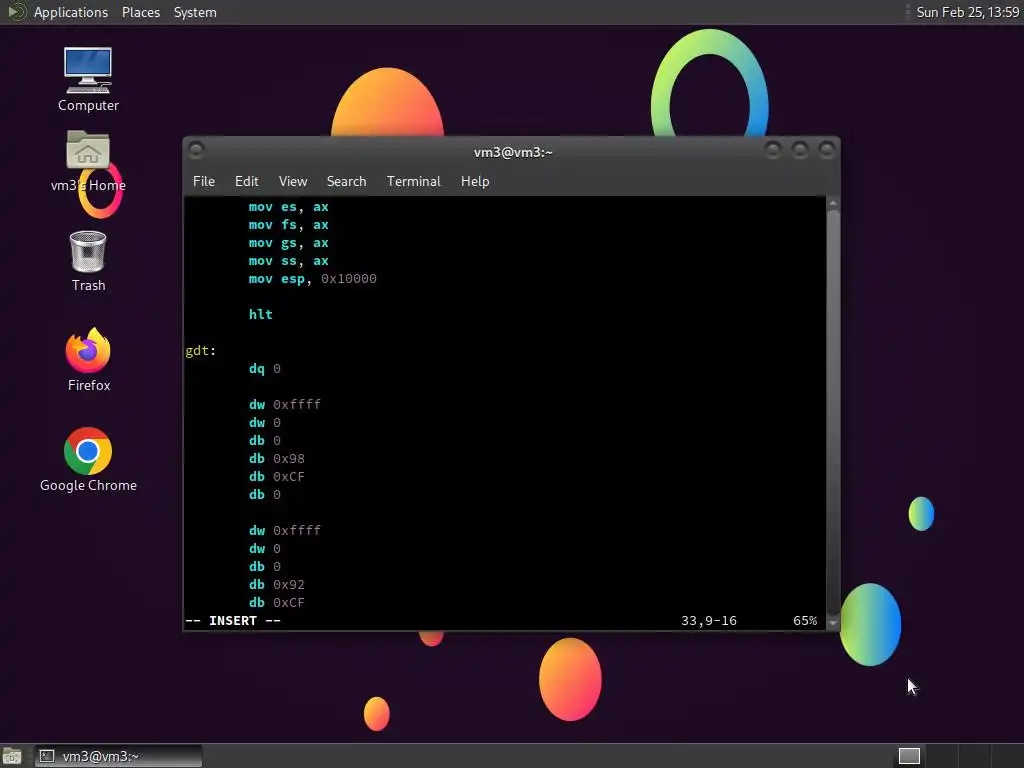Open the terminal Search menu
The width and height of the screenshot is (1024, 768).
click(346, 182)
